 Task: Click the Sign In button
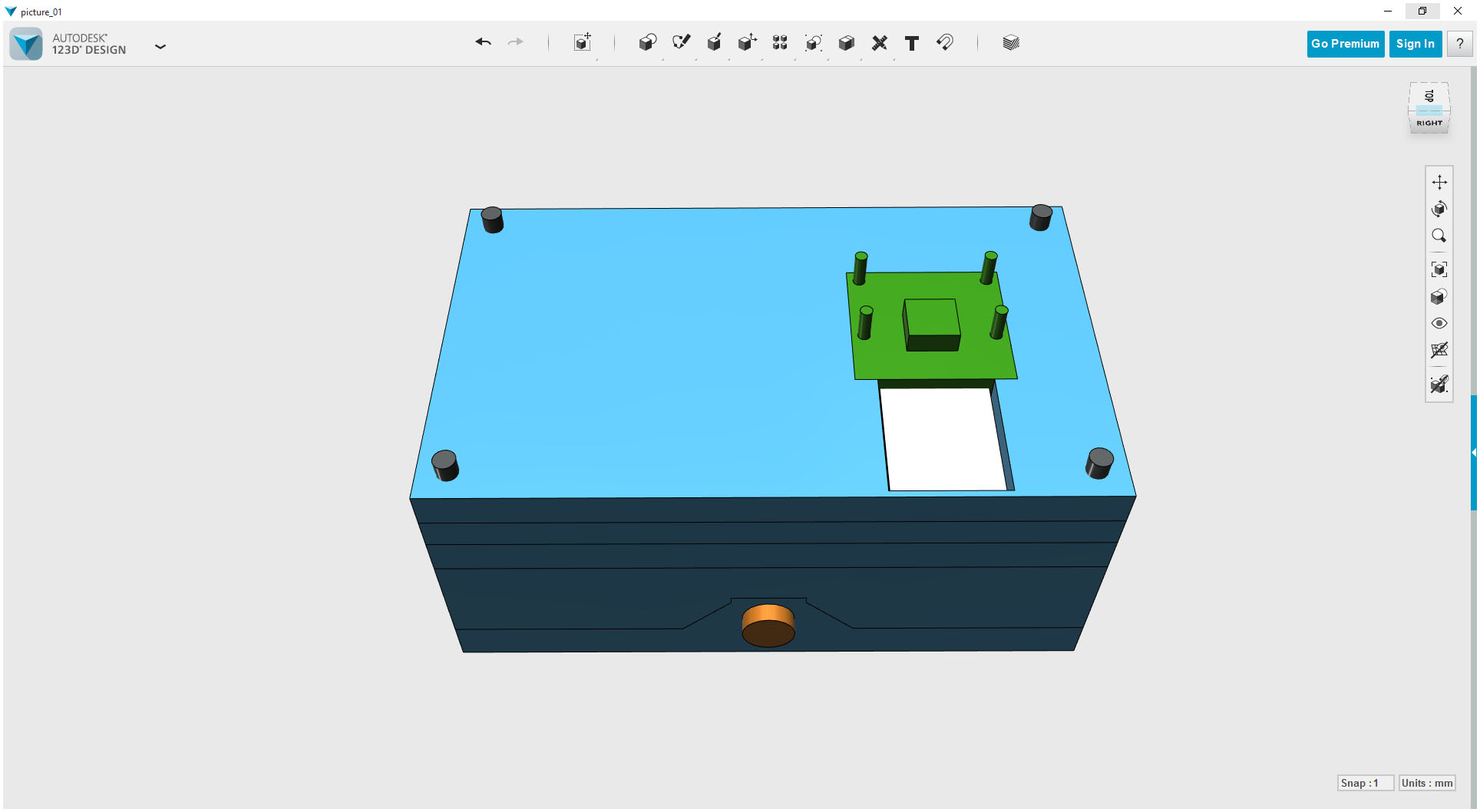1415,44
